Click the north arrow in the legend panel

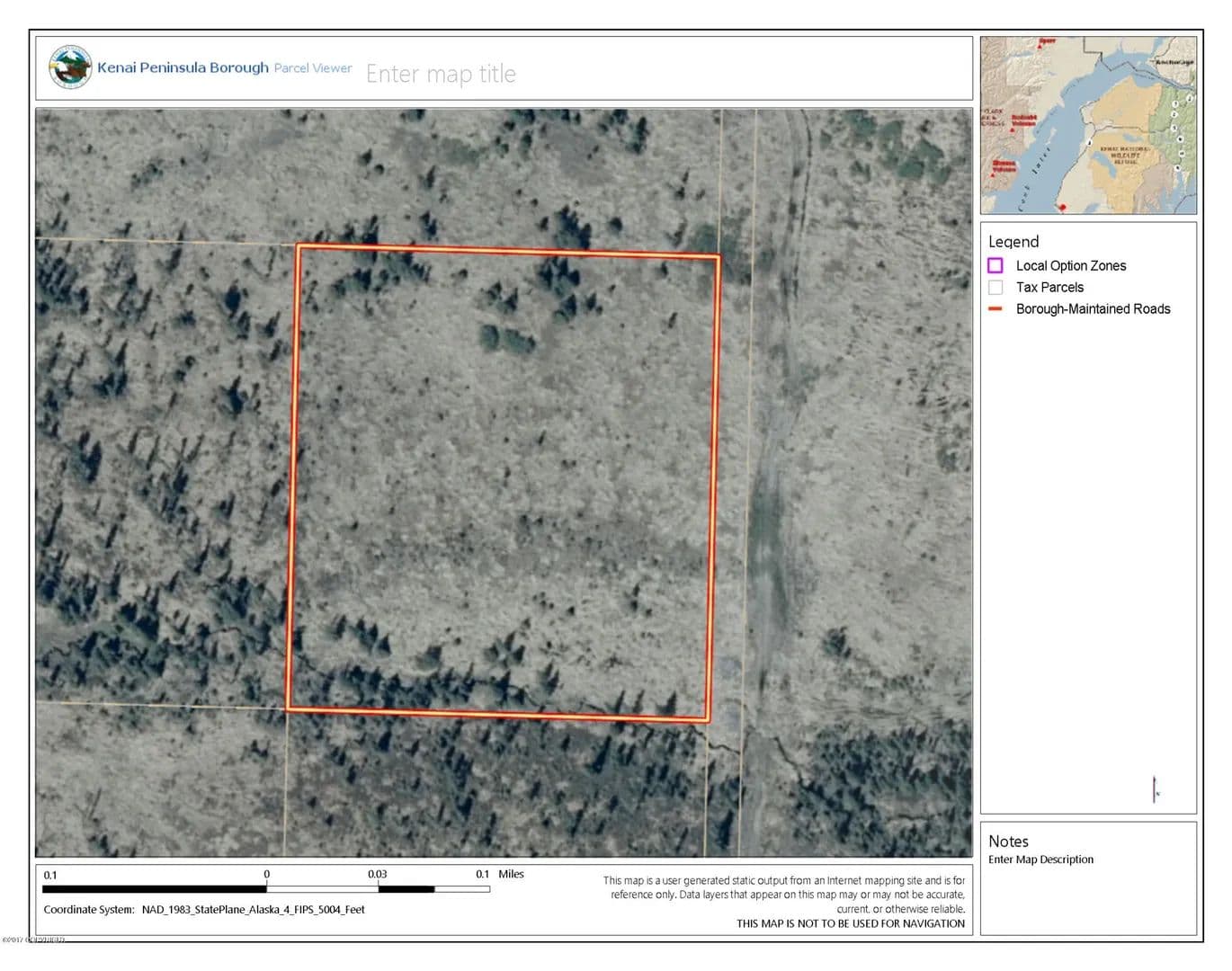(x=1155, y=789)
